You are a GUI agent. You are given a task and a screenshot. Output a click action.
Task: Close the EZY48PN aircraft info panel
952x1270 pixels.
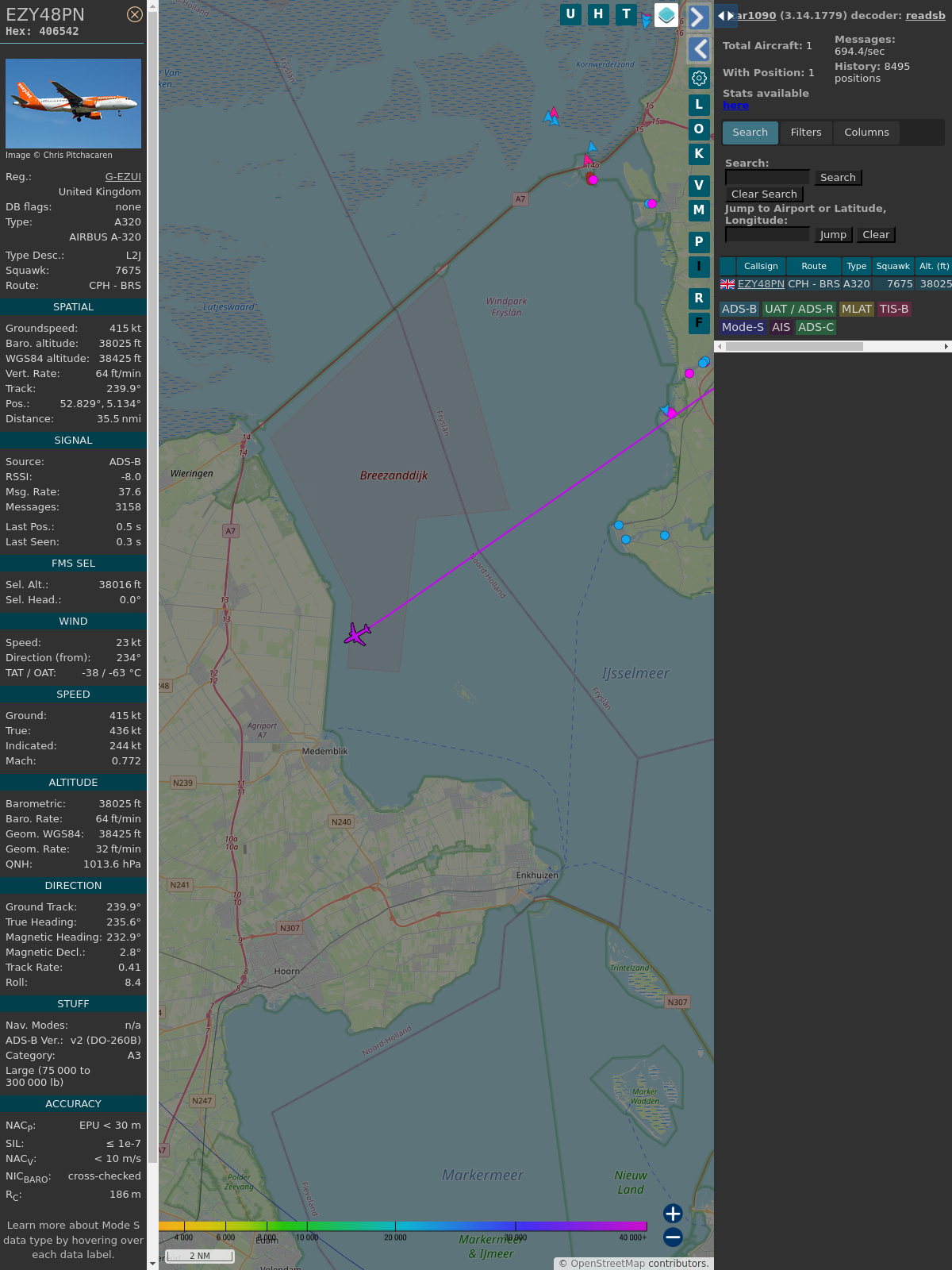click(x=135, y=14)
